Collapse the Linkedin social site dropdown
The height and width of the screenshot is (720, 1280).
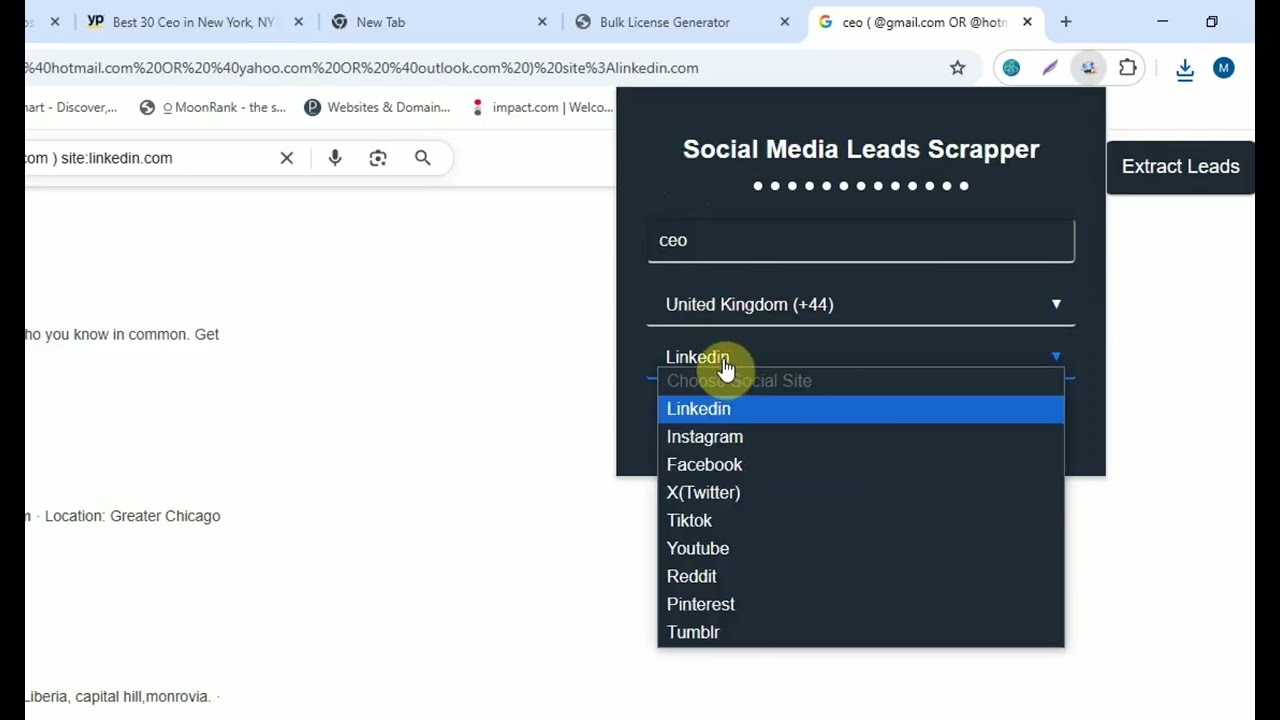click(861, 357)
